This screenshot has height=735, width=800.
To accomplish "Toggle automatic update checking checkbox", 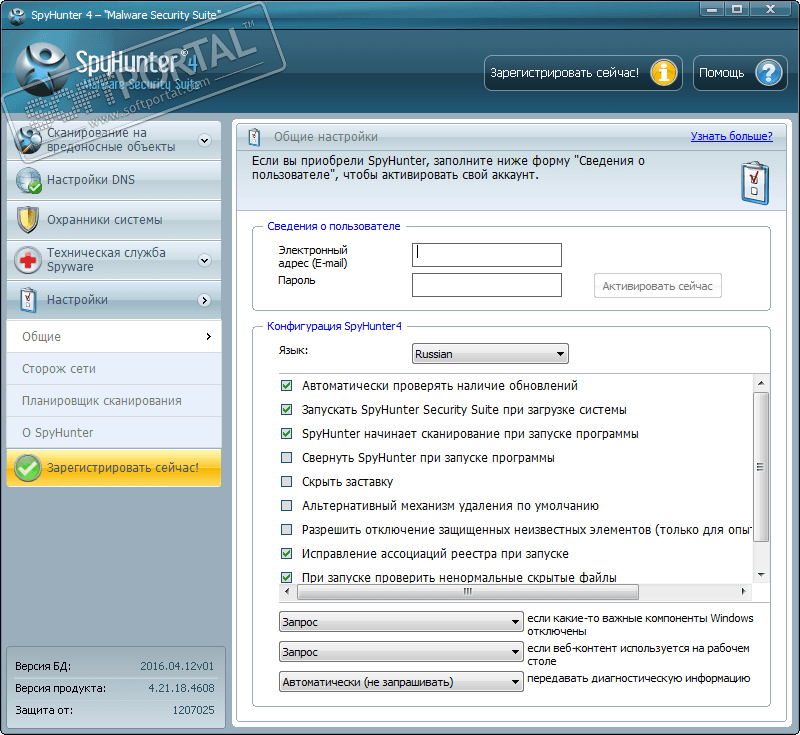I will 287,386.
